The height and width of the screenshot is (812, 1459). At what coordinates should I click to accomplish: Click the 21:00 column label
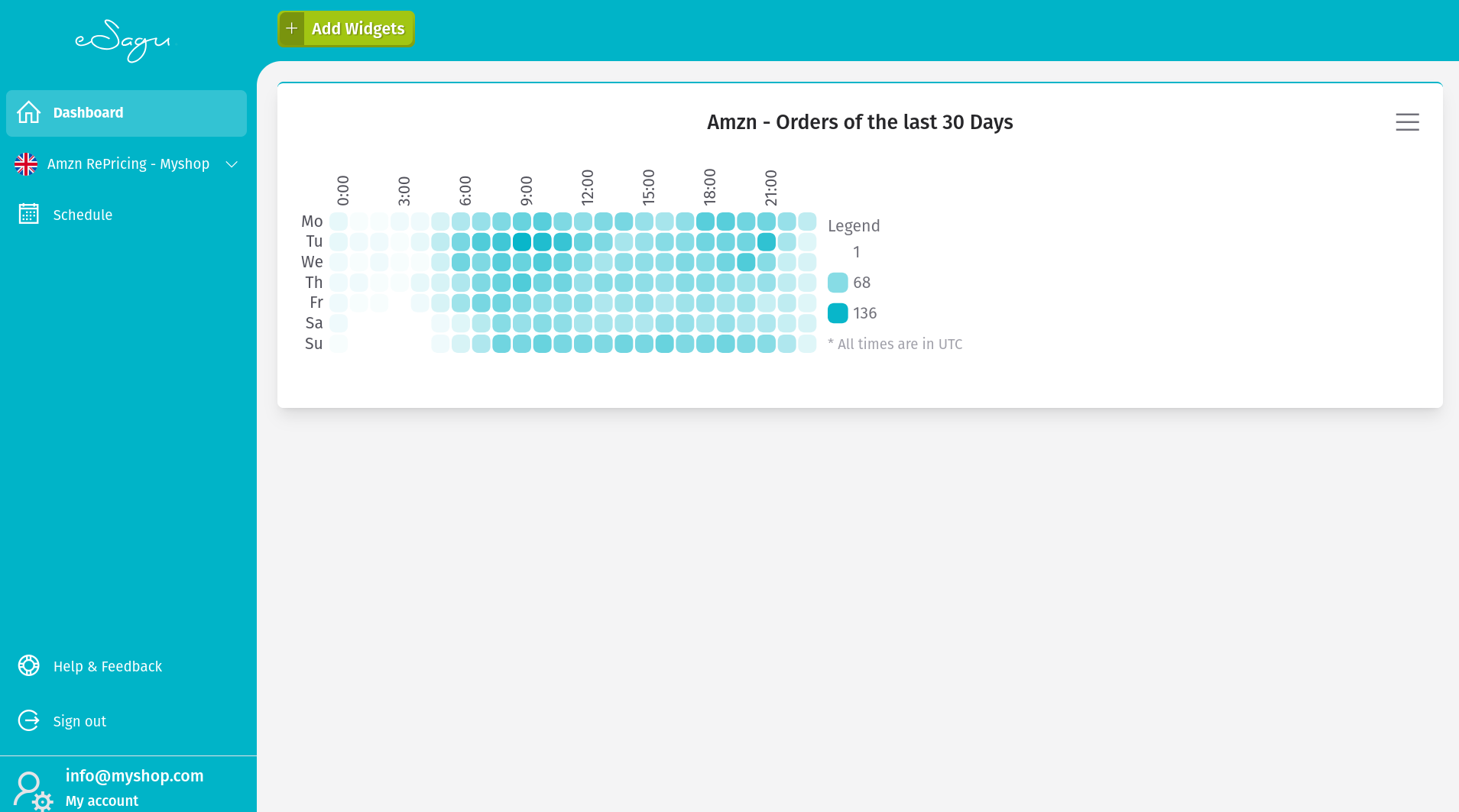click(771, 188)
